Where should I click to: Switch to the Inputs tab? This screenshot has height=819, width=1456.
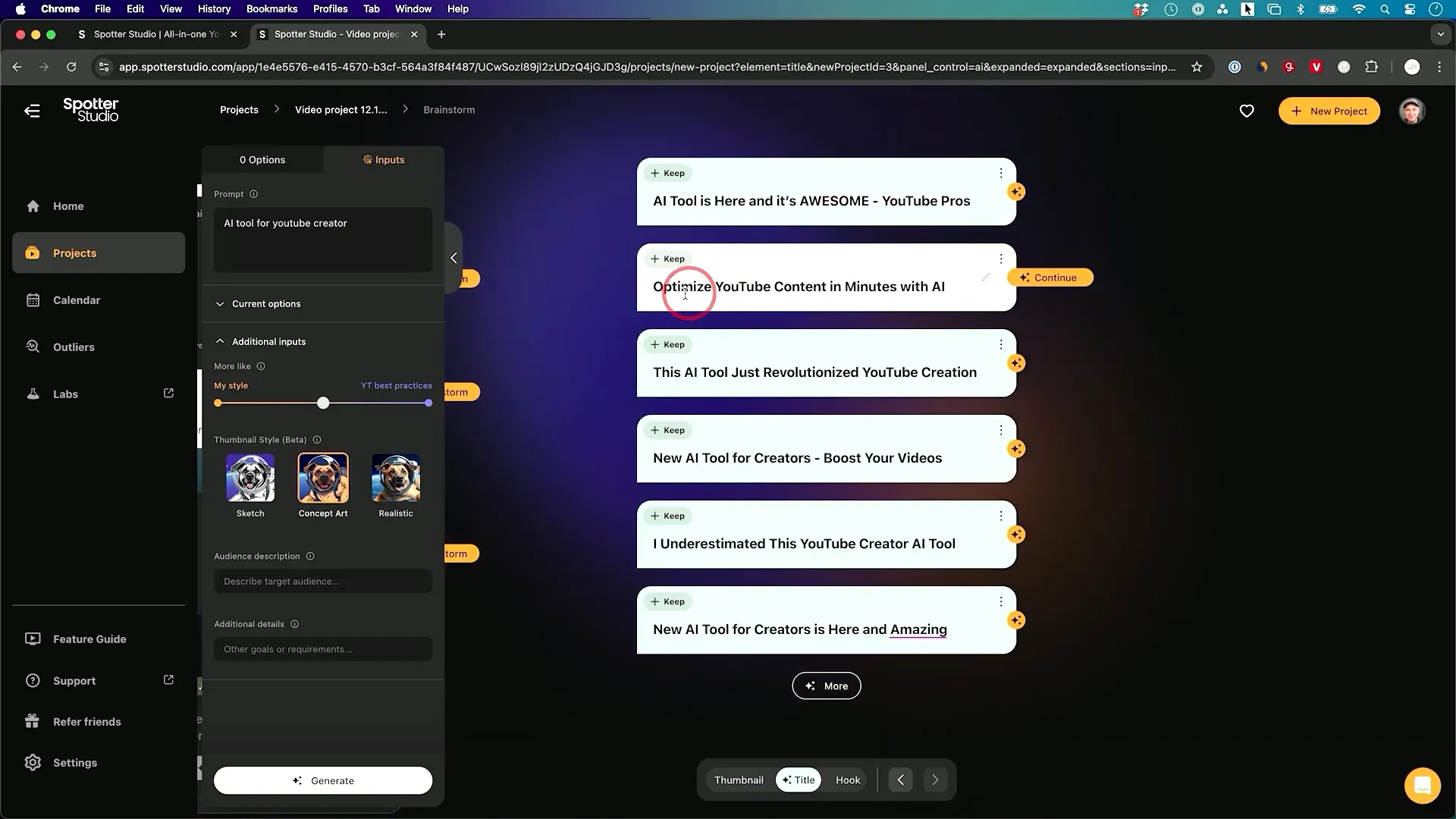[x=384, y=160]
